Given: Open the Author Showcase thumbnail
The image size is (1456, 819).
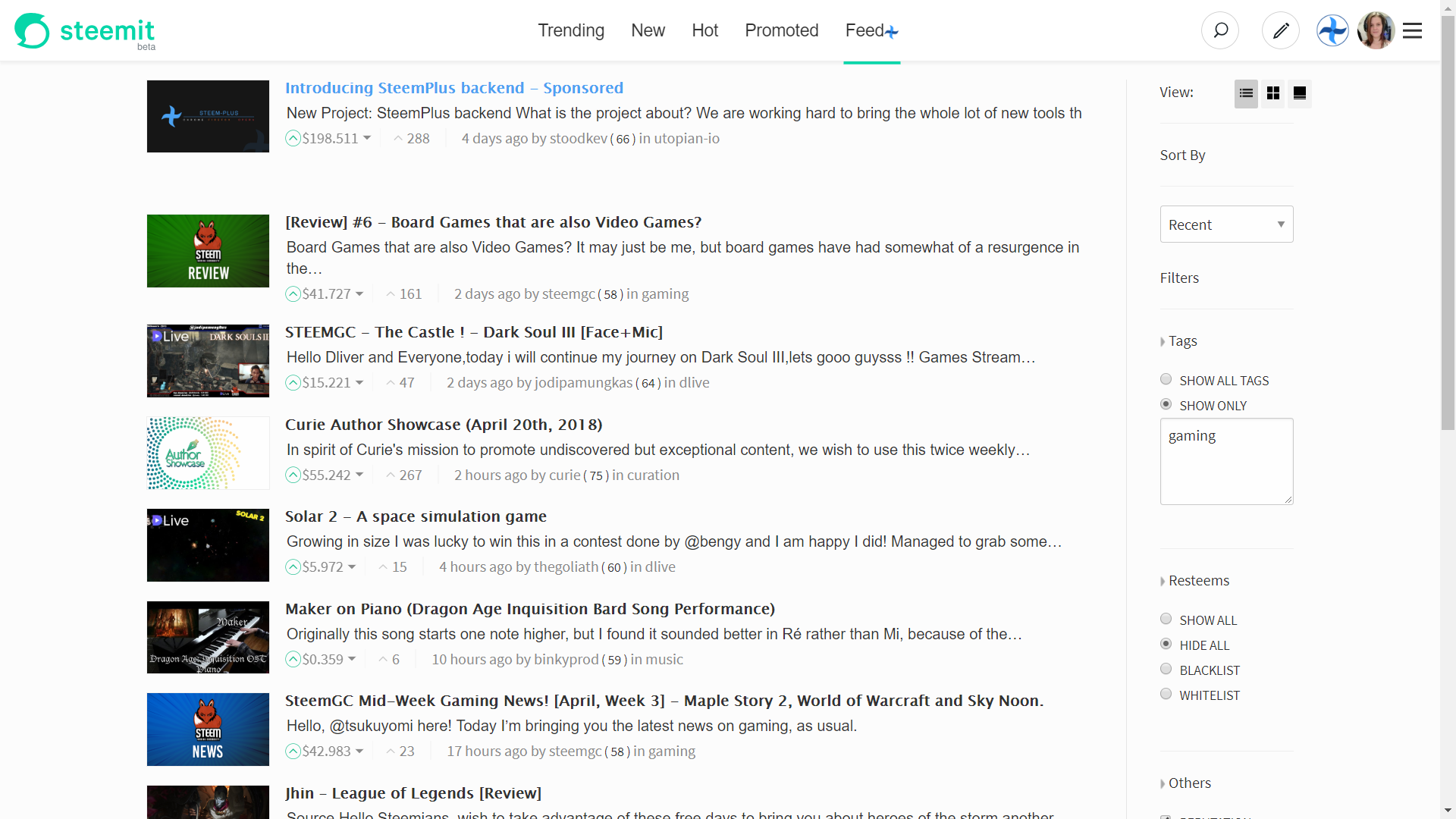Looking at the screenshot, I should pyautogui.click(x=208, y=453).
